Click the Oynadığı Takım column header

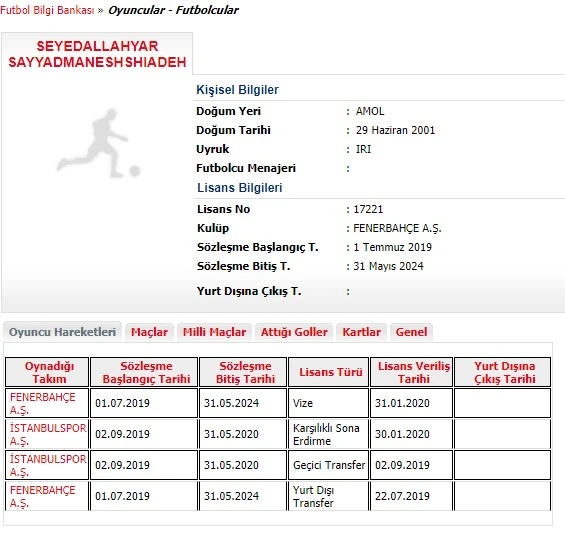click(x=47, y=372)
